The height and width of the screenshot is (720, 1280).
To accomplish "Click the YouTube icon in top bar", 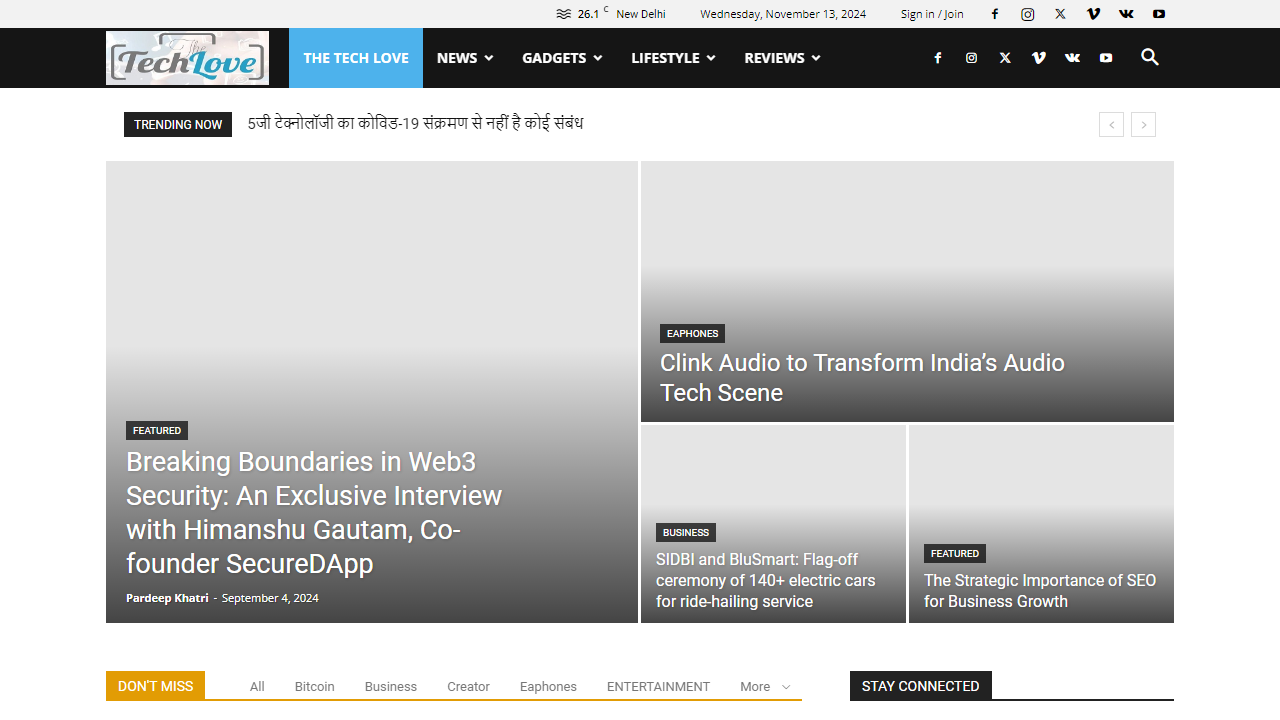I will pyautogui.click(x=1159, y=14).
